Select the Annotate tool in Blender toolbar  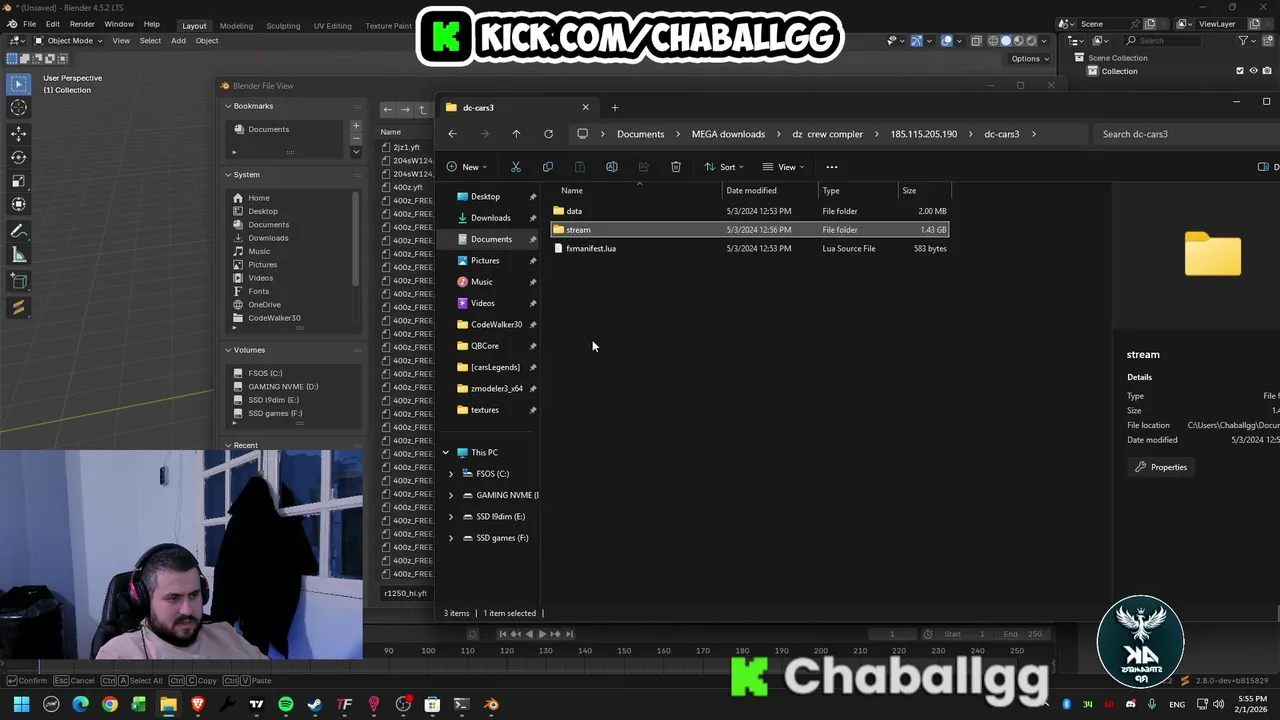click(x=19, y=231)
